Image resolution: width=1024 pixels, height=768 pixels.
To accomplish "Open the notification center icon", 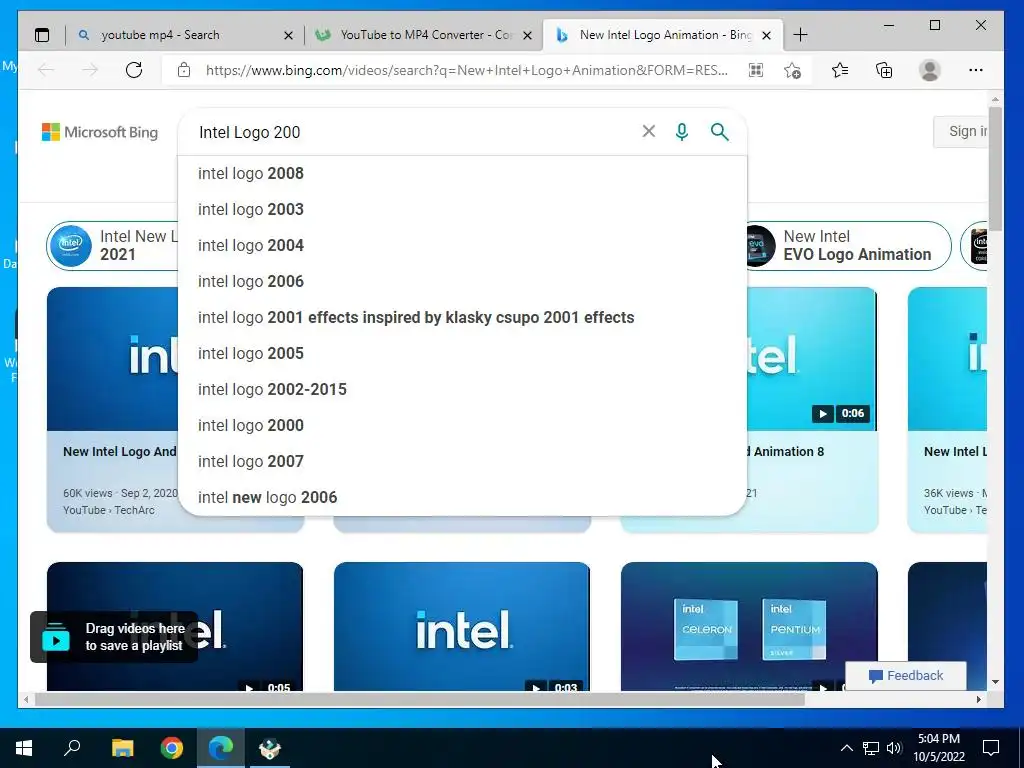I will tap(991, 748).
